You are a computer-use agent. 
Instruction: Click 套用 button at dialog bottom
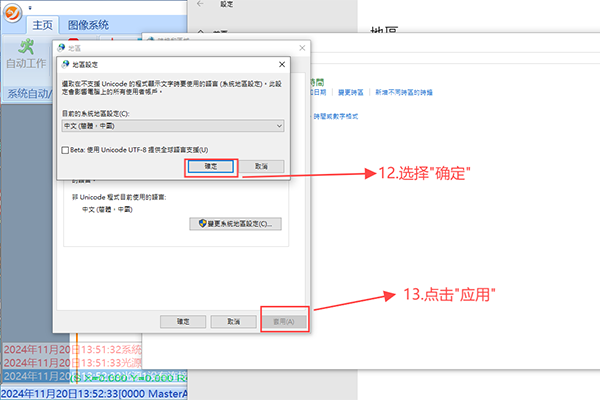pyautogui.click(x=283, y=322)
